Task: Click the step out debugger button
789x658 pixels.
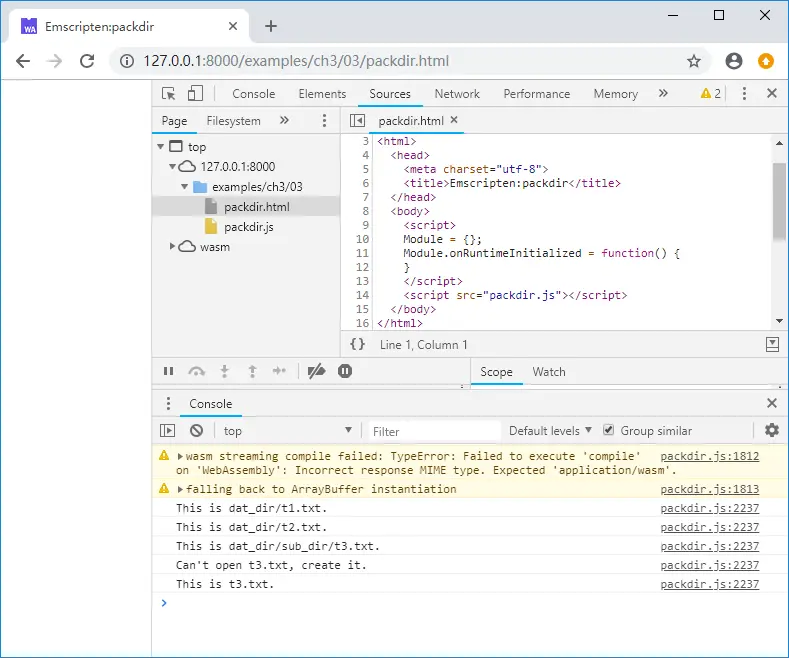Action: (252, 371)
